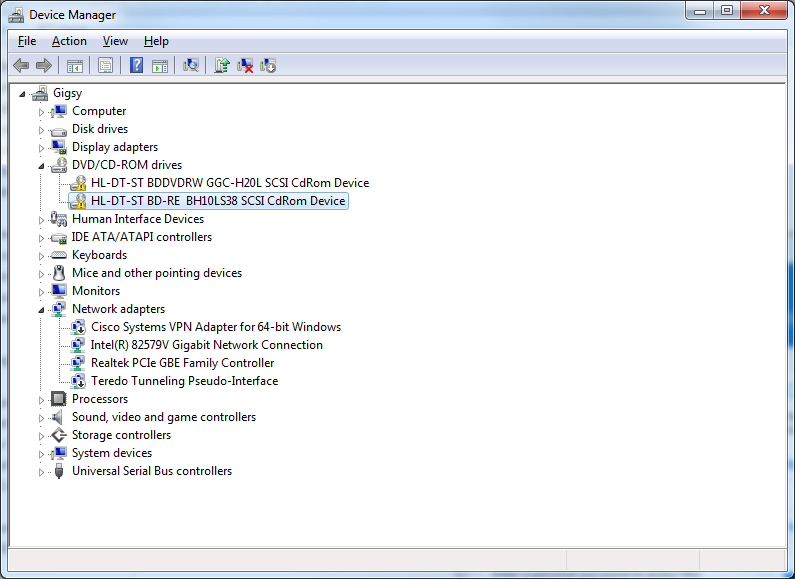Minimize the Device Manager window
Viewport: 795px width, 579px height.
(x=700, y=11)
